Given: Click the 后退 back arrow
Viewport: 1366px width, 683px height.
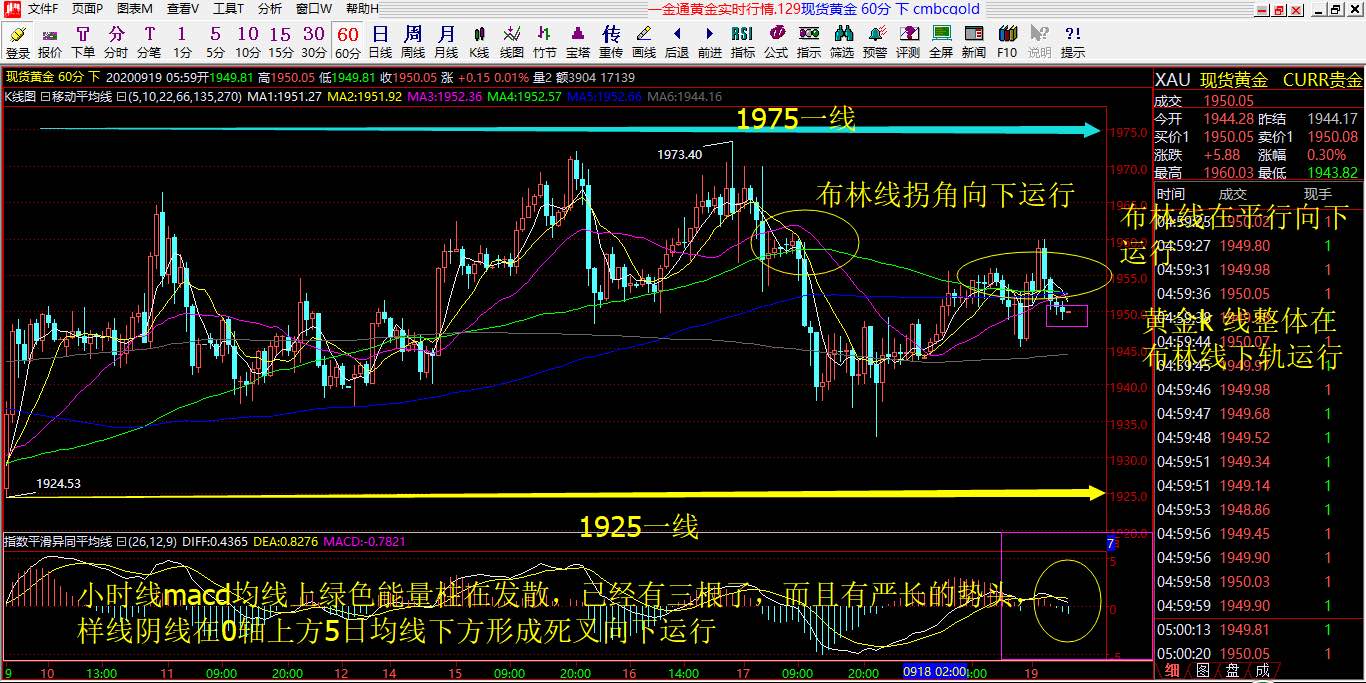Looking at the screenshot, I should coord(677,42).
